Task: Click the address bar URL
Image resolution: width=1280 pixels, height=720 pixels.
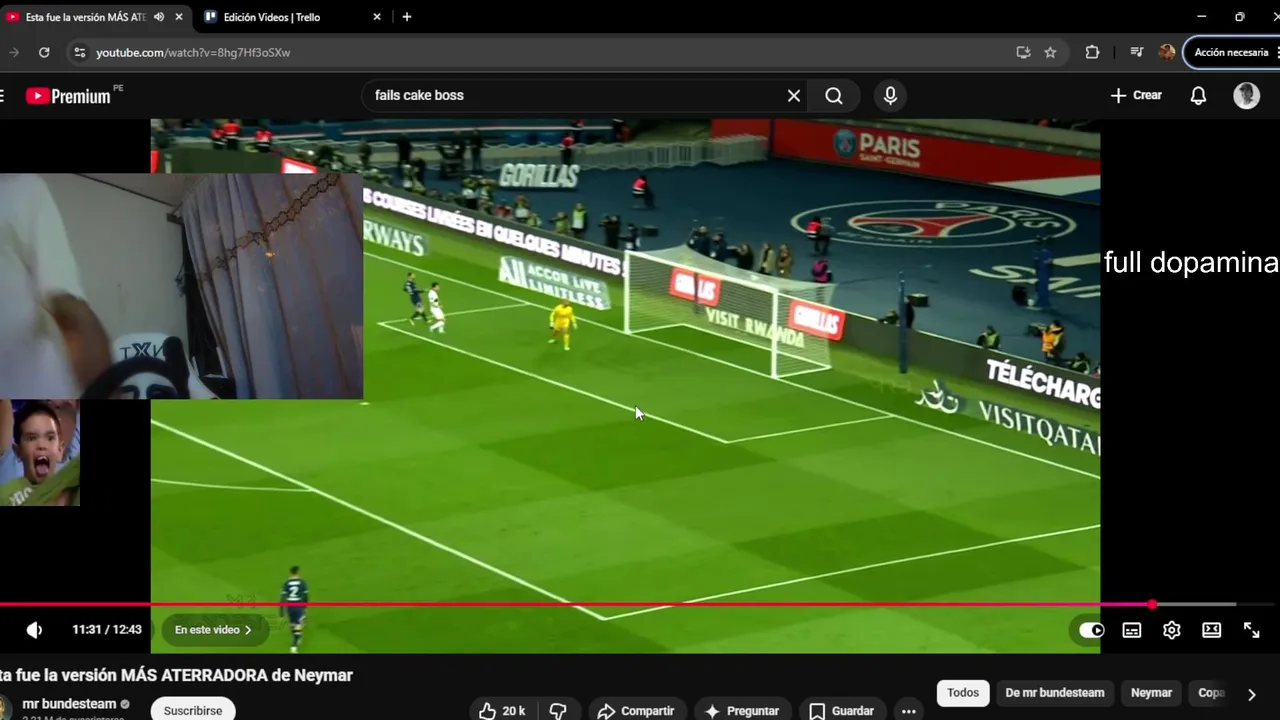Action: [193, 52]
